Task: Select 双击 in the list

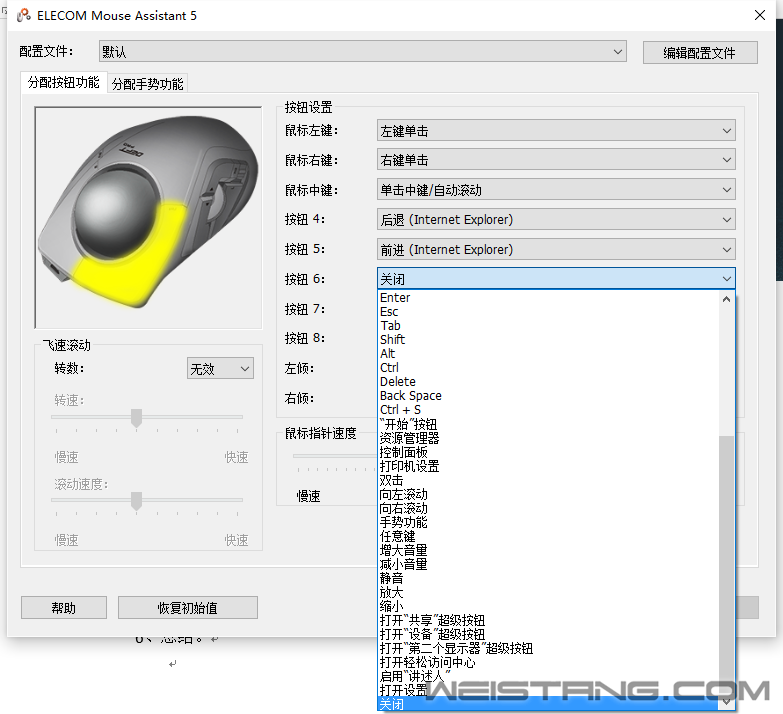Action: [548, 480]
